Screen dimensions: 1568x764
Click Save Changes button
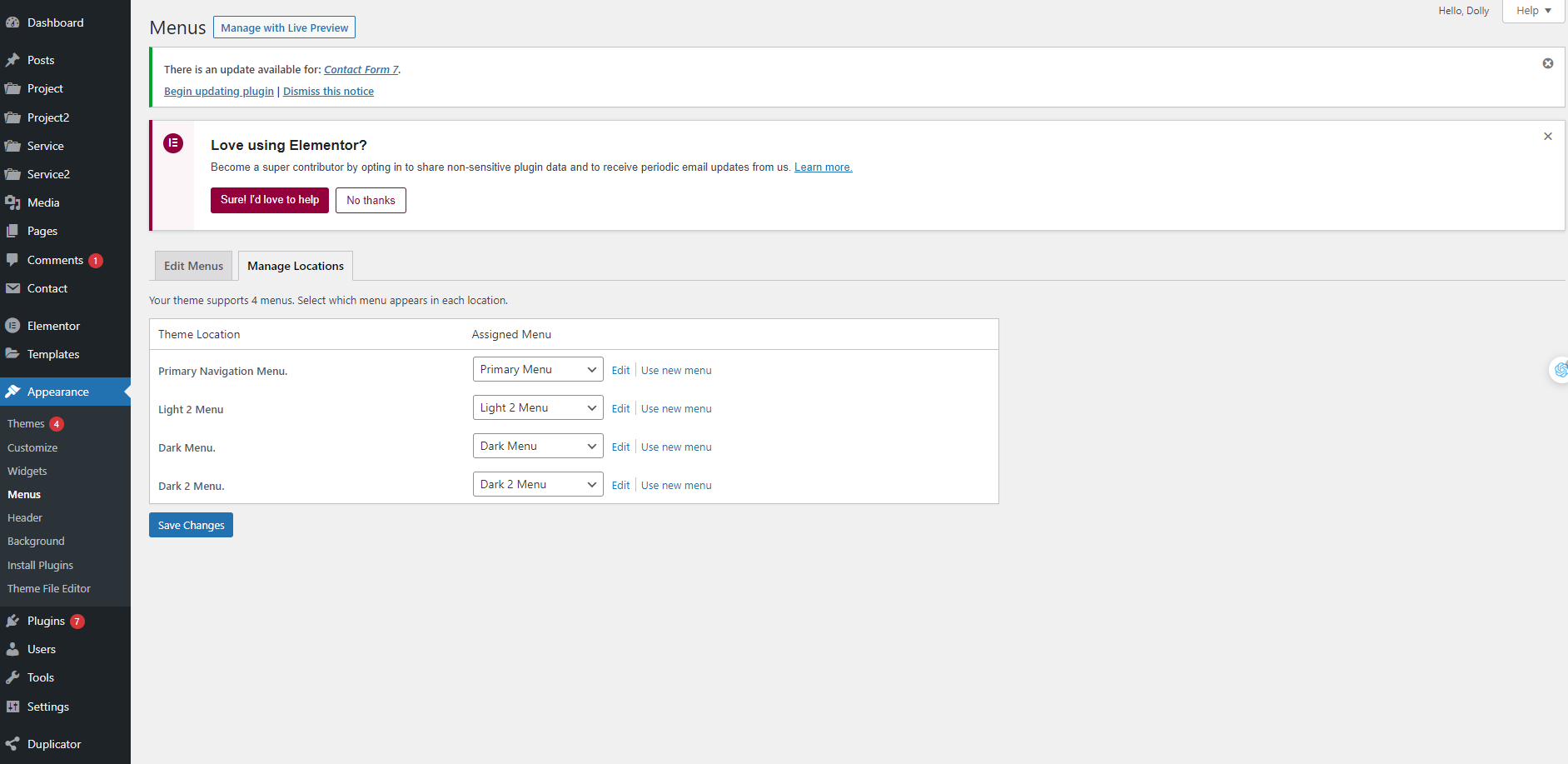[191, 525]
